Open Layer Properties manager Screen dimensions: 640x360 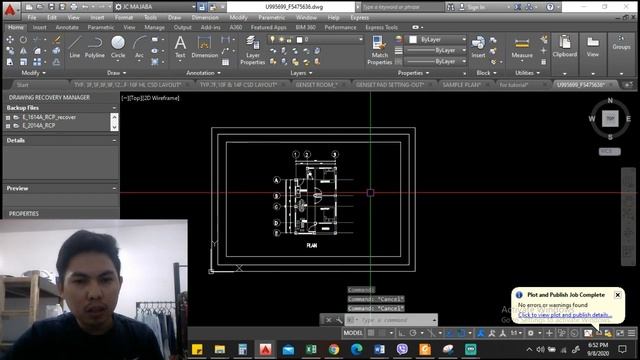(x=253, y=50)
